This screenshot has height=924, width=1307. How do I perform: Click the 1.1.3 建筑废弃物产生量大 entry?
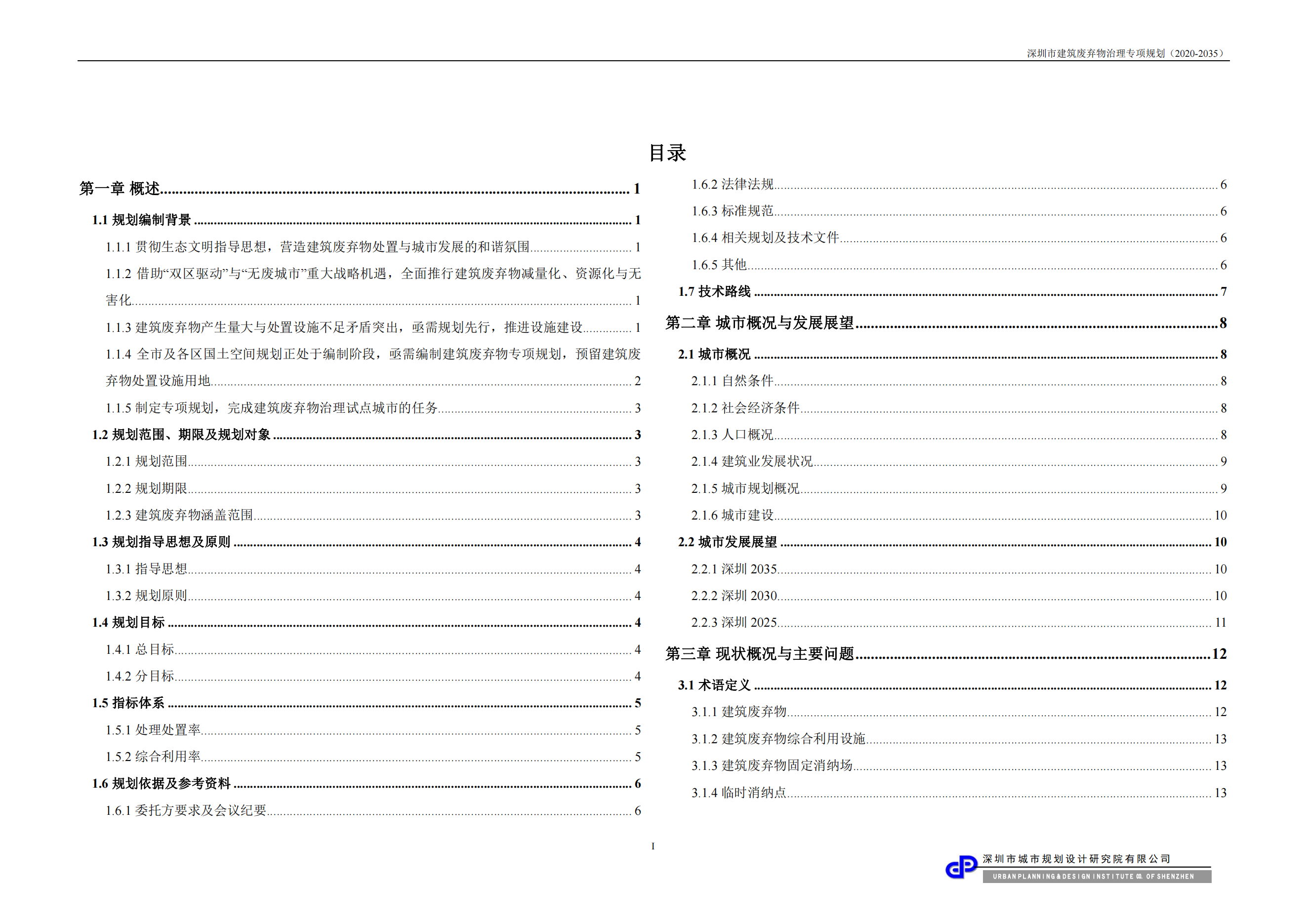coord(373,327)
